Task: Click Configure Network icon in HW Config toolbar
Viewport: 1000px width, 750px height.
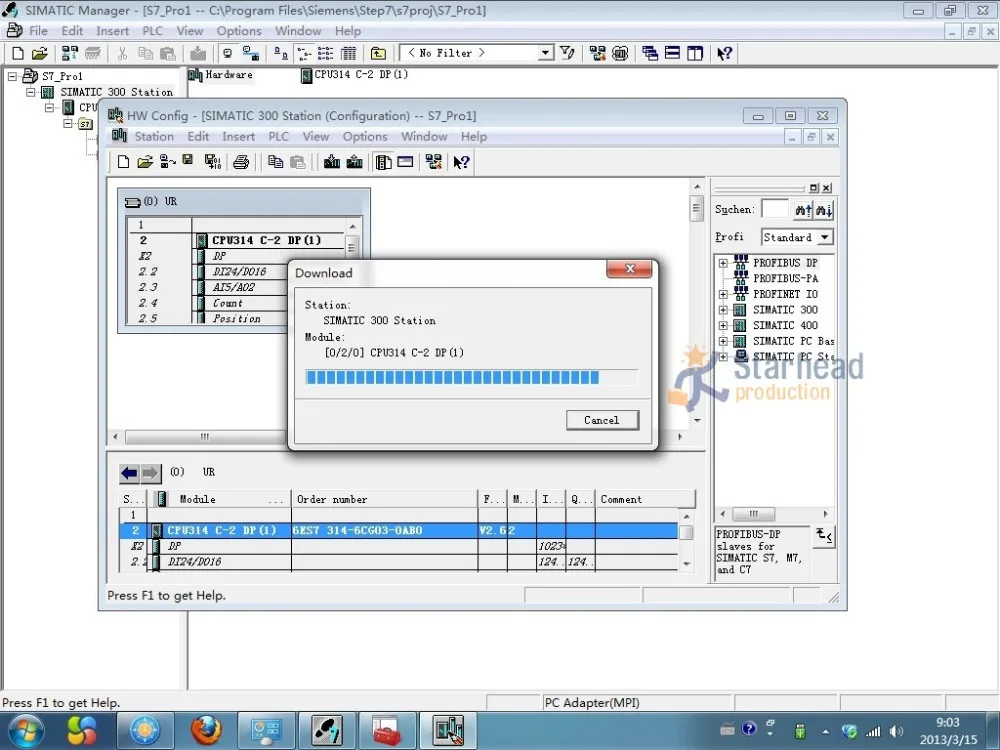Action: [x=434, y=162]
